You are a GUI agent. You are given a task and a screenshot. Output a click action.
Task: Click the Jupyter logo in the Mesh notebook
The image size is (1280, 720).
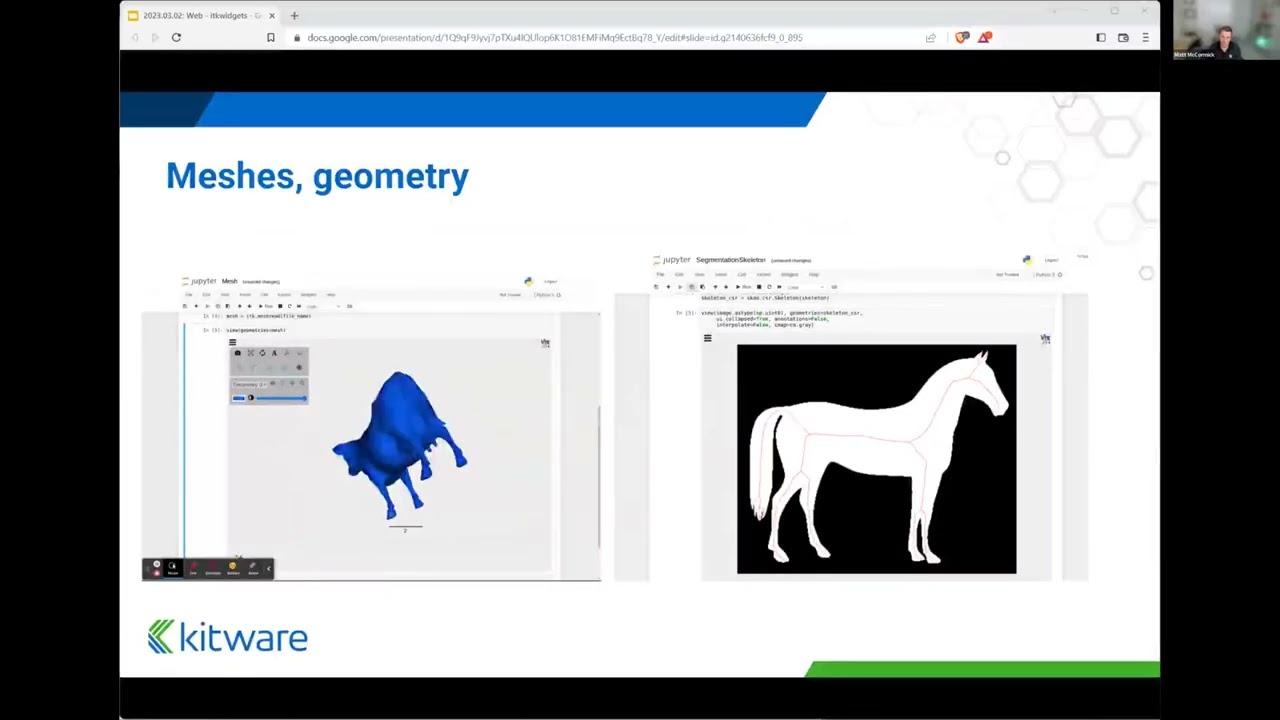[198, 281]
